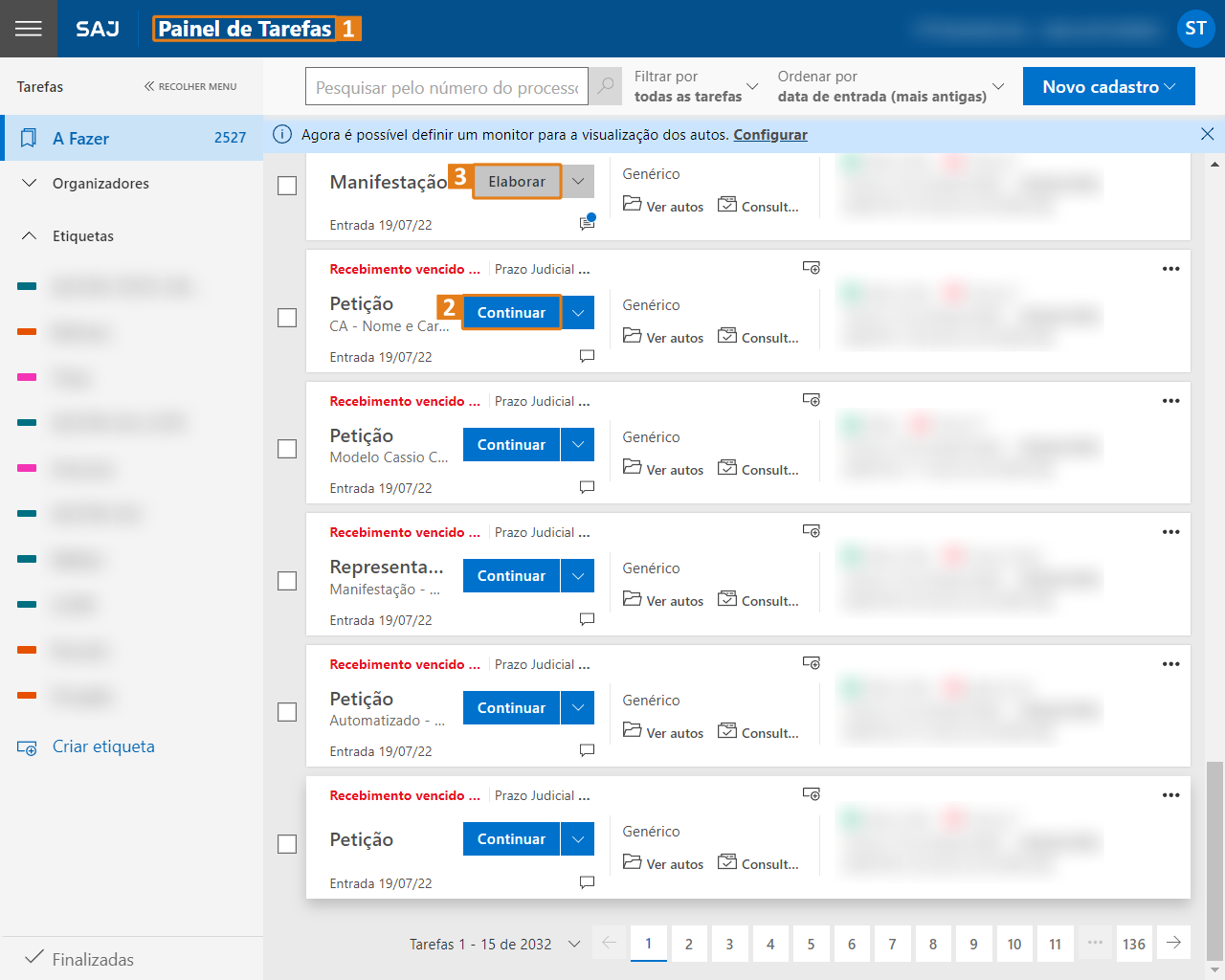Click Ver autos folder on Representa task
This screenshot has width=1225, height=980.
point(663,600)
